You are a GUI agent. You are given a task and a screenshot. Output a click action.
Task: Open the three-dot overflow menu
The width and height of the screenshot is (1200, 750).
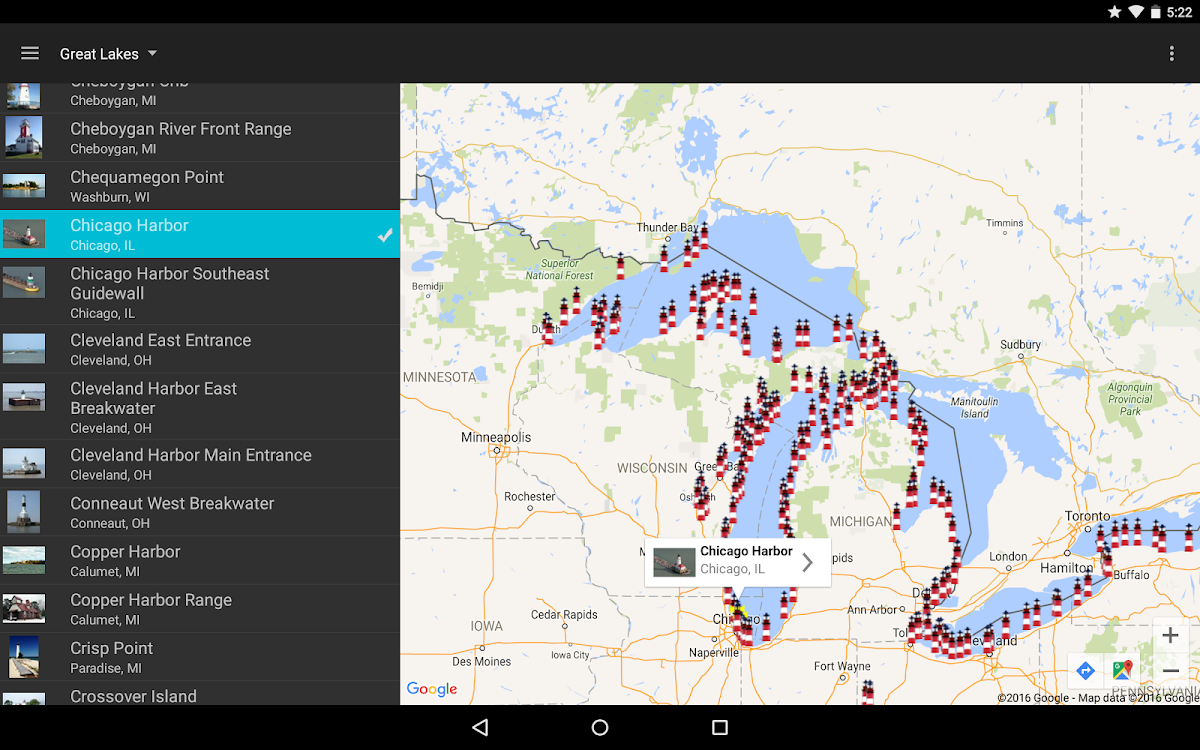[x=1171, y=54]
